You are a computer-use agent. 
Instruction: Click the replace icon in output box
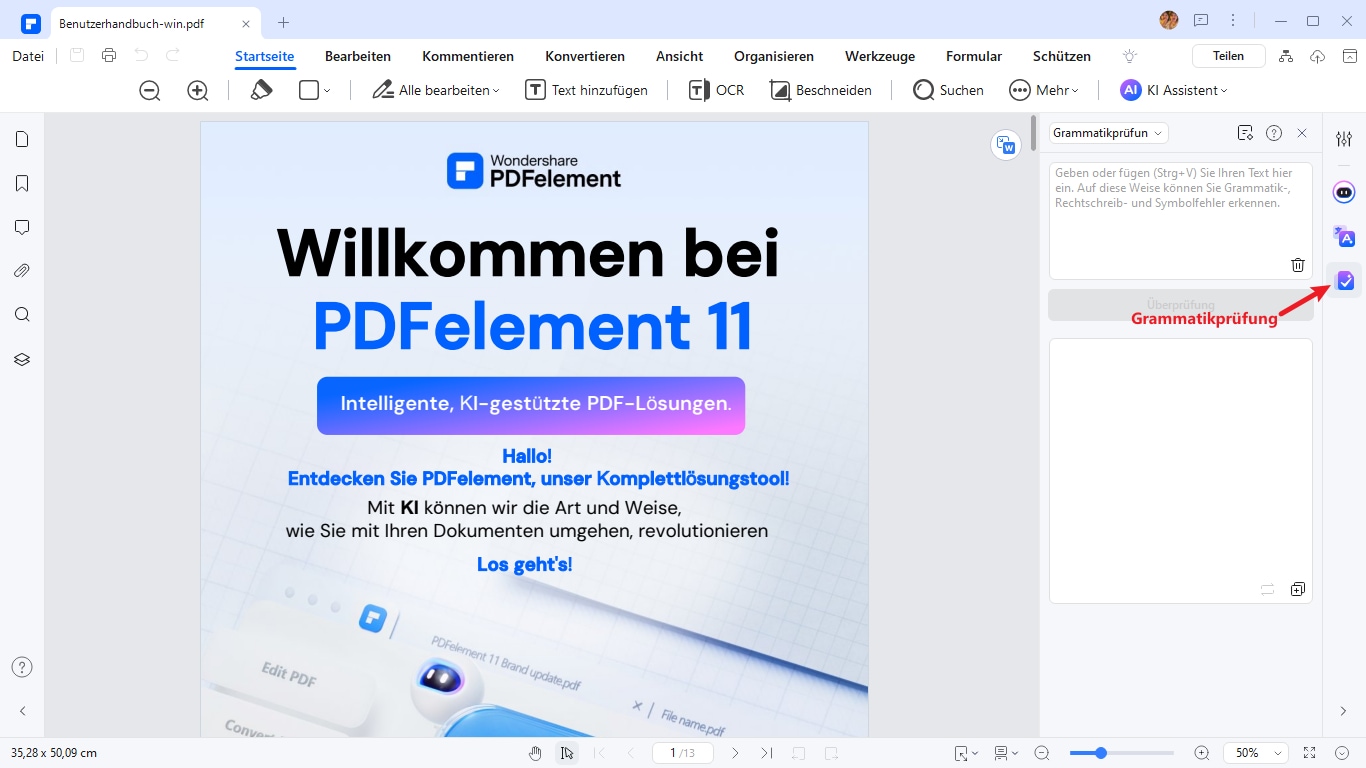1268,589
